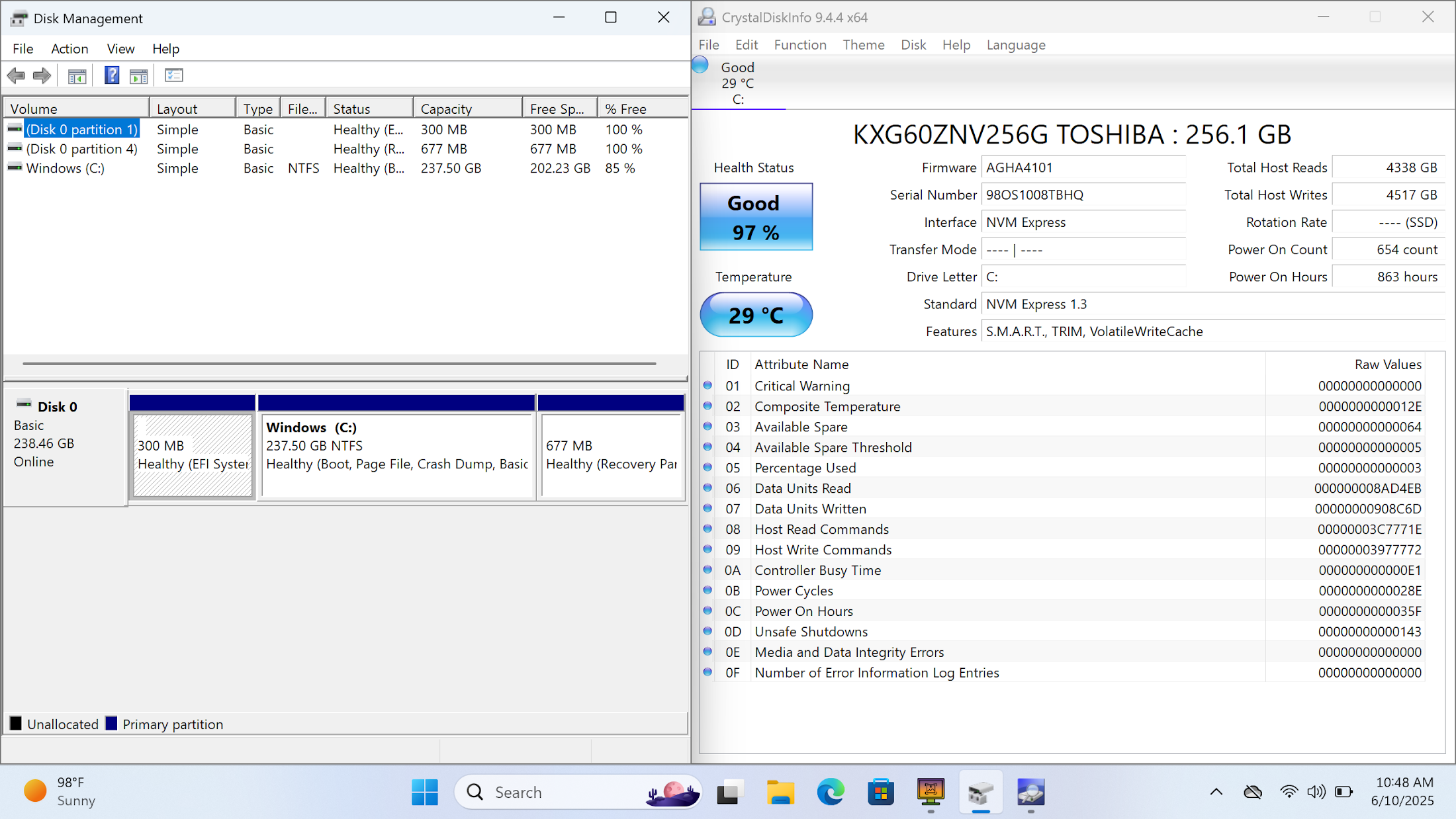Open the Help menu in Disk Management
Viewport: 1456px width, 819px height.
(165, 48)
